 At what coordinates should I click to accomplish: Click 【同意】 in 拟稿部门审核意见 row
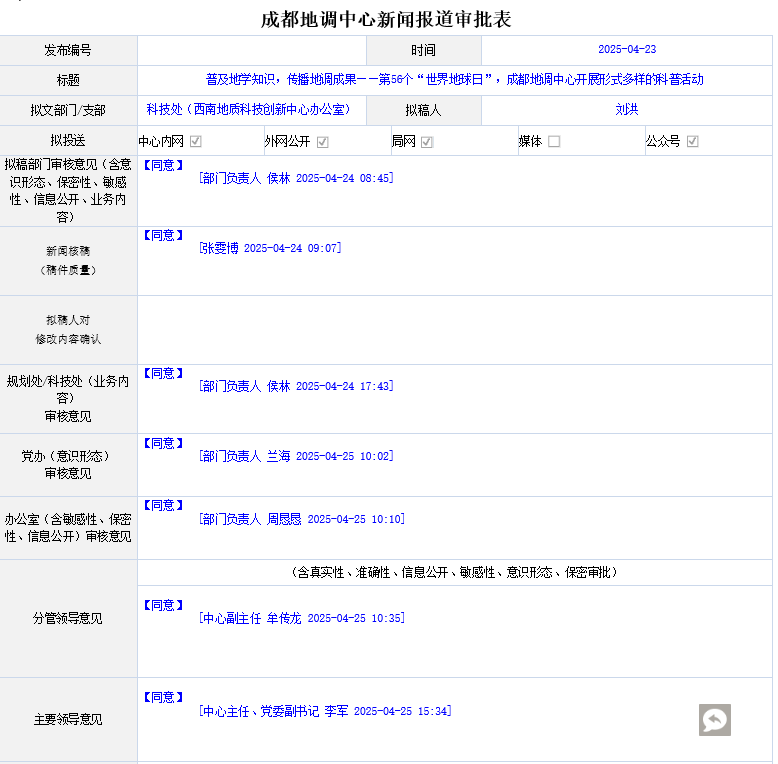click(163, 164)
